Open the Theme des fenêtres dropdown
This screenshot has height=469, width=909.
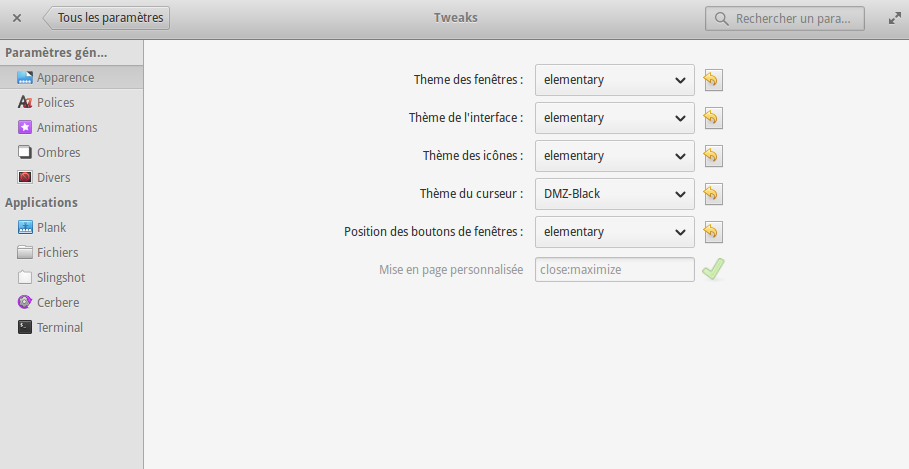[x=615, y=80]
